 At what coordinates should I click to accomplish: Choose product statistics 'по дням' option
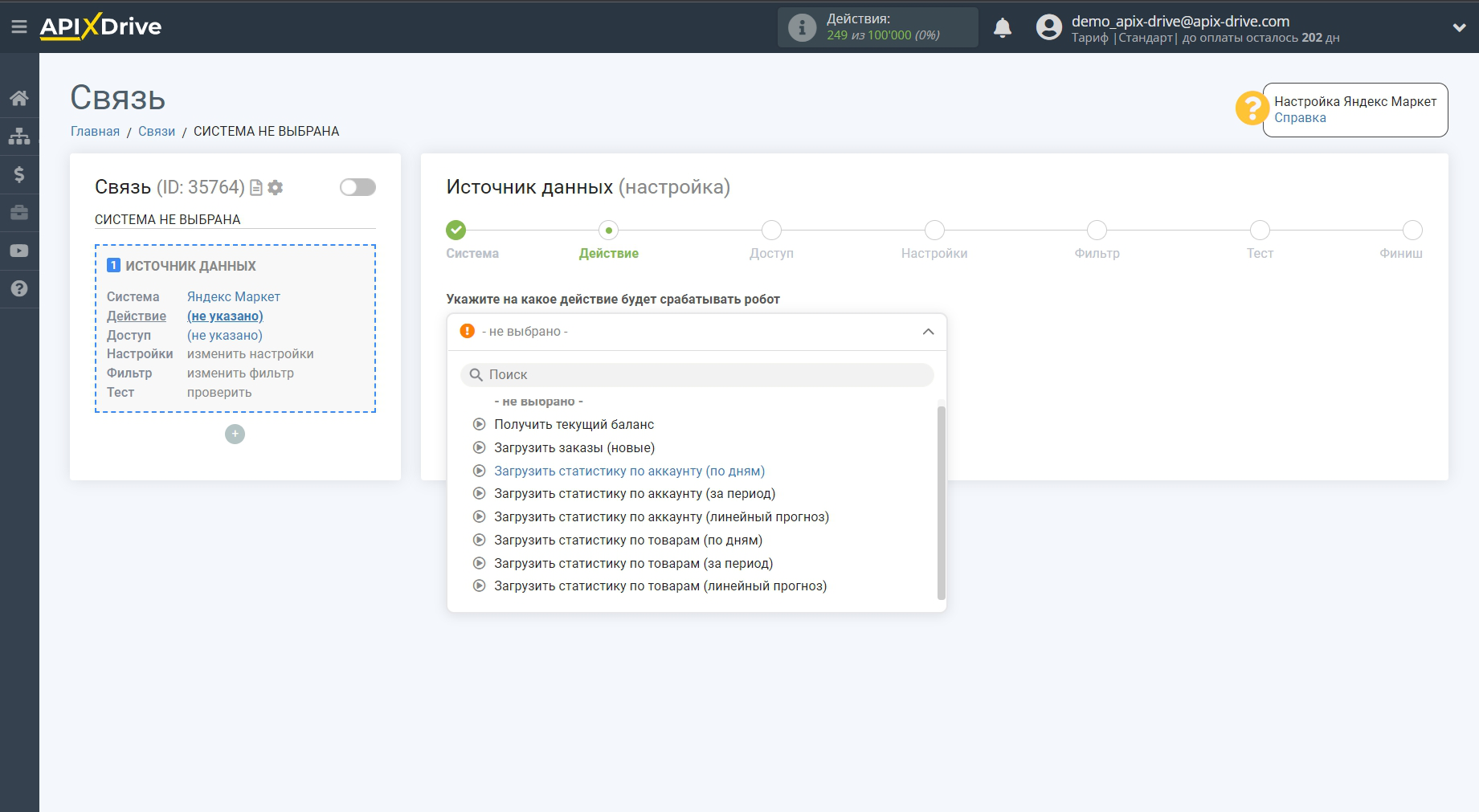tap(628, 540)
